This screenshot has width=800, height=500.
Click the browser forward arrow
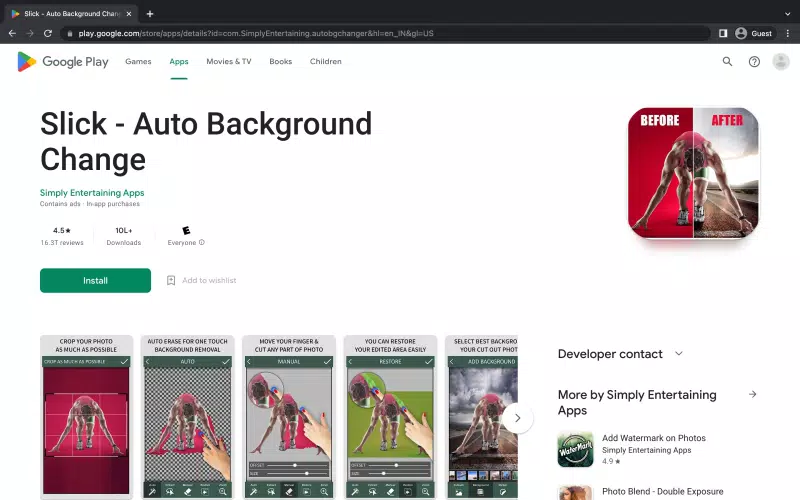coord(30,33)
